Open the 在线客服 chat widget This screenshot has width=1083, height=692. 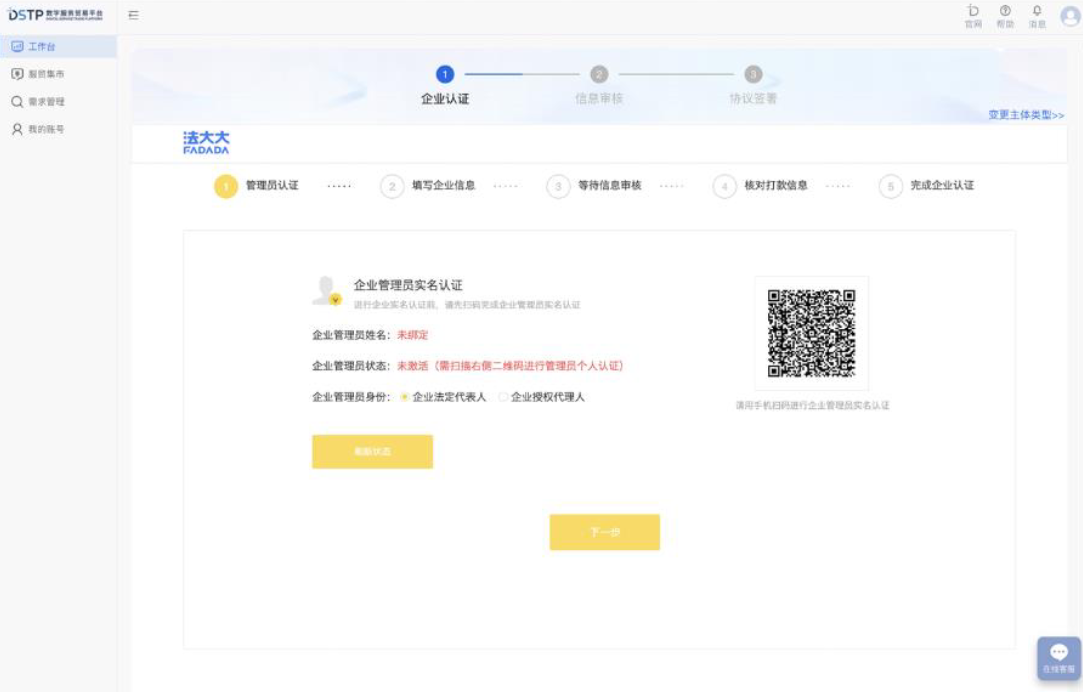tap(1059, 658)
